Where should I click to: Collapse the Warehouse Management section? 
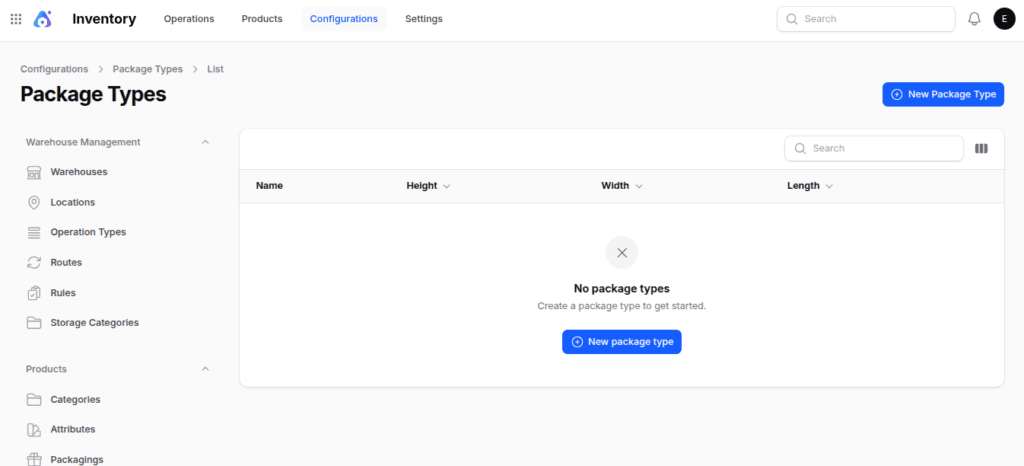pos(205,142)
